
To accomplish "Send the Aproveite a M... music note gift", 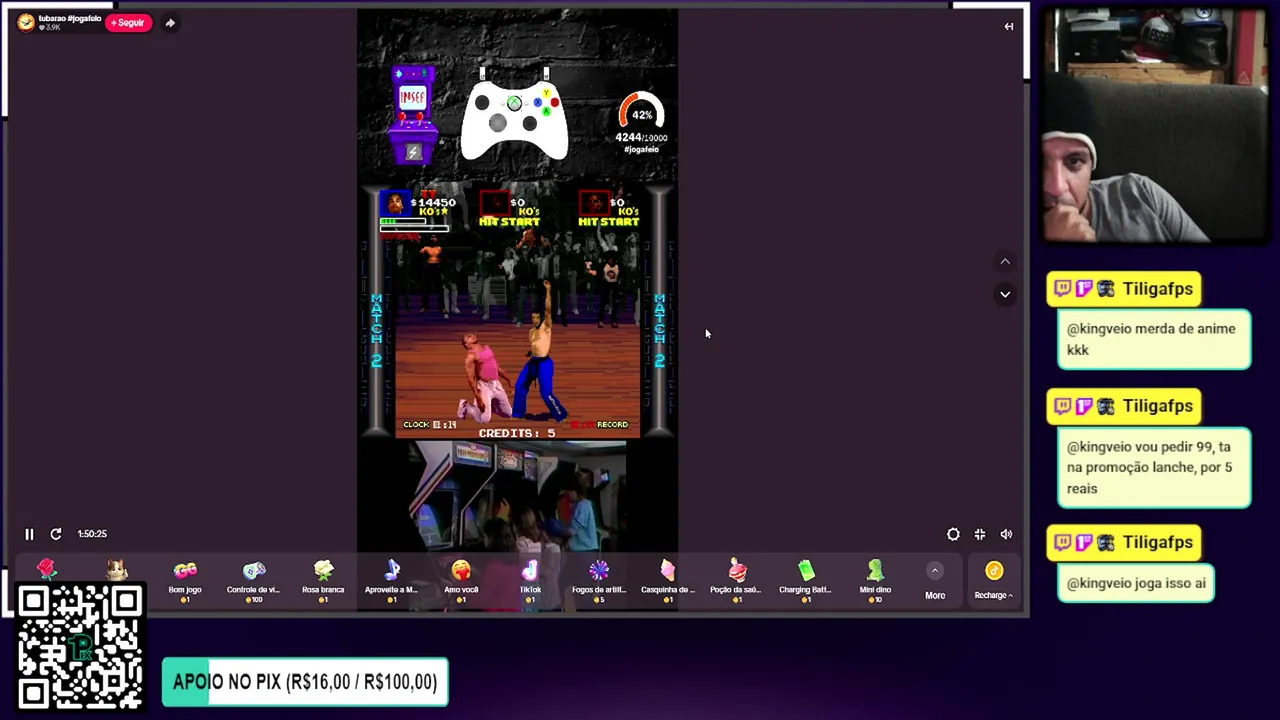I will (x=392, y=579).
